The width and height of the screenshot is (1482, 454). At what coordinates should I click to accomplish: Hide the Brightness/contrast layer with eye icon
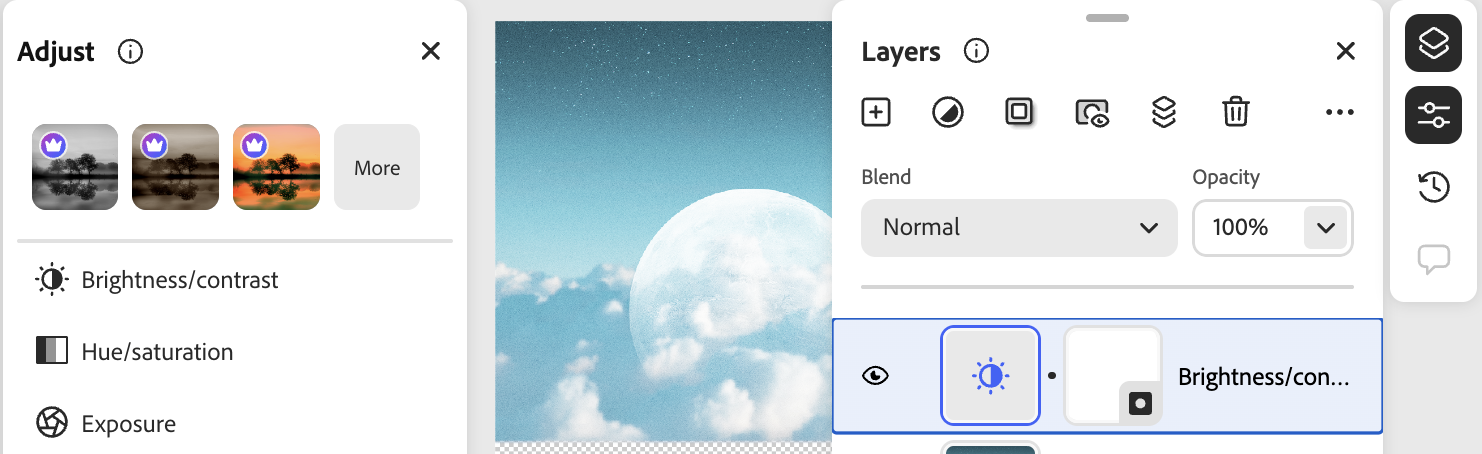(x=875, y=376)
